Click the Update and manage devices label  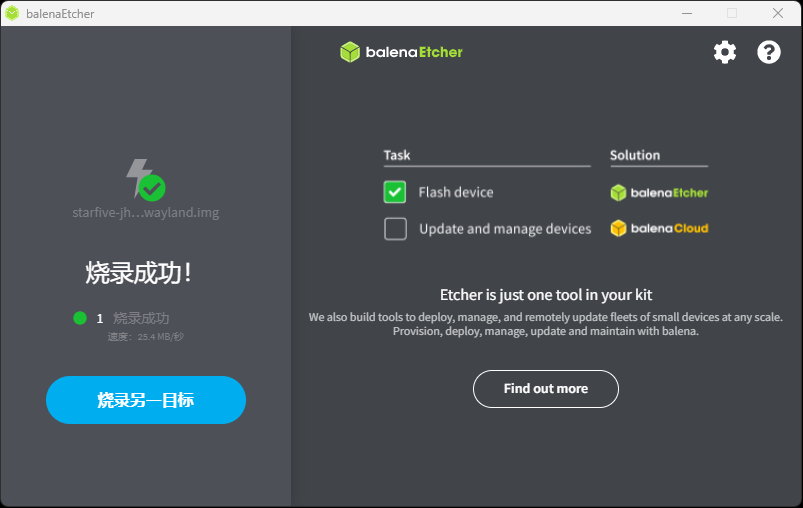(505, 229)
